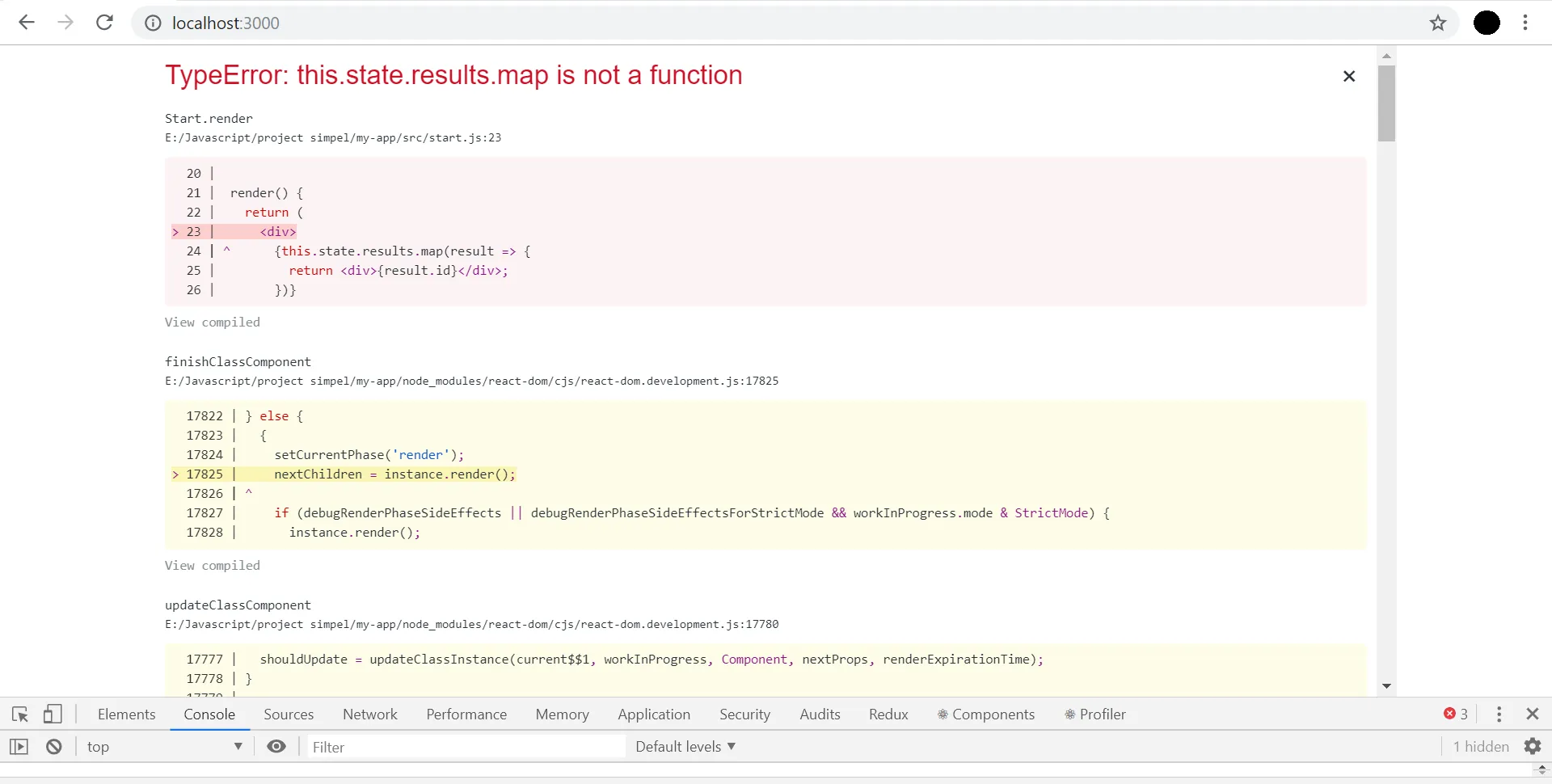Click the 'finishClassComponent' frame title
This screenshot has height=784, width=1552.
[x=238, y=362]
